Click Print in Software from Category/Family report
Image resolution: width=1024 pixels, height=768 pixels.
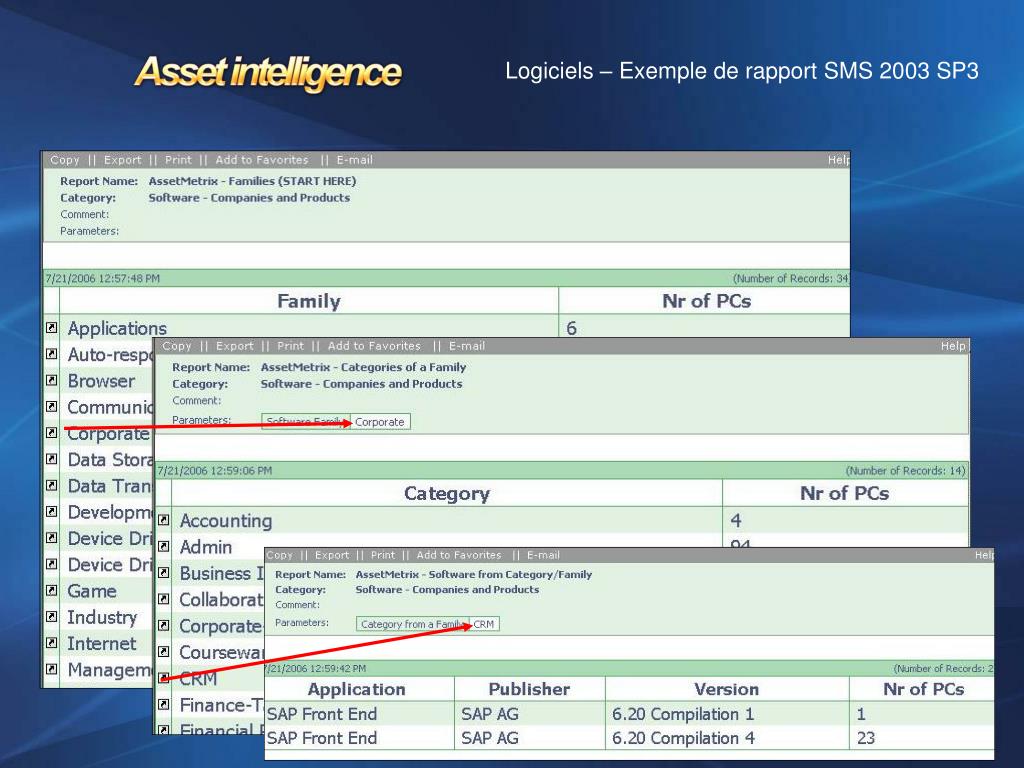pos(383,555)
